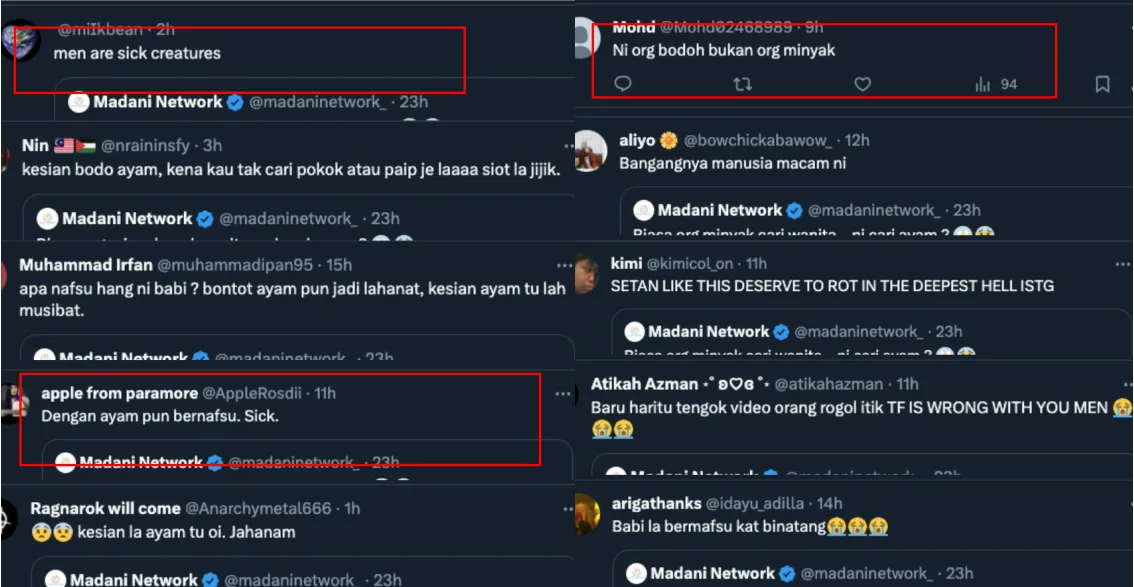Show more options on kimi's tweet
1134x587 pixels.
(x=1122, y=264)
